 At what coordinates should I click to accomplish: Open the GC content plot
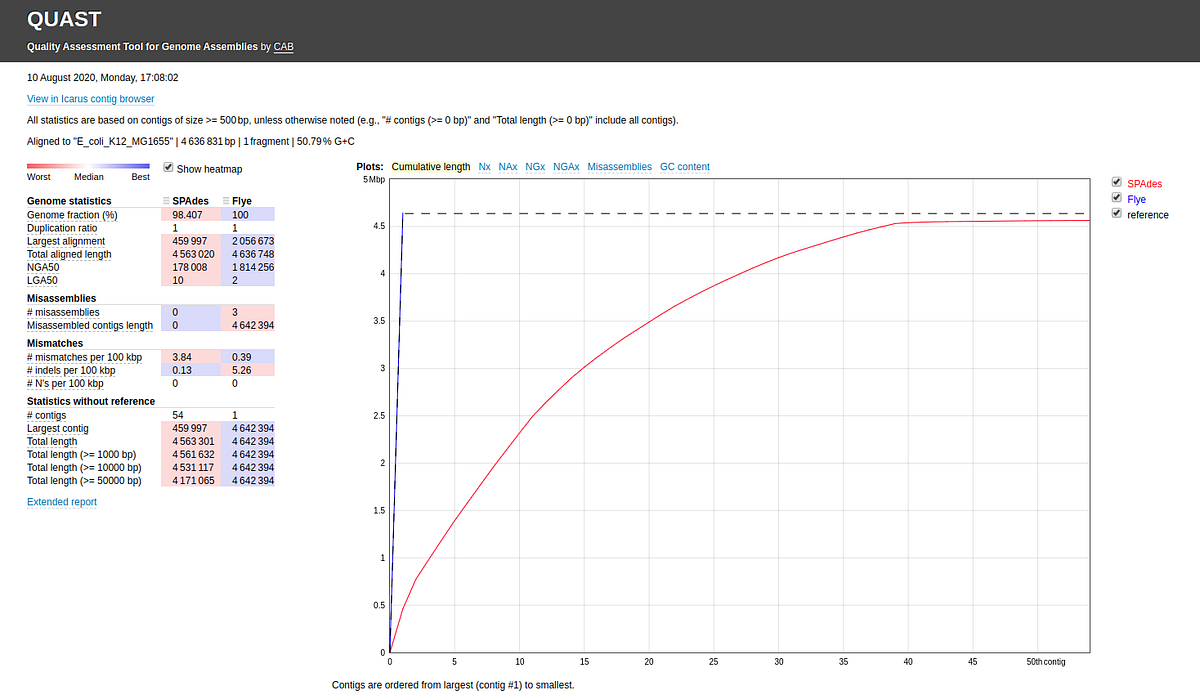pos(685,167)
